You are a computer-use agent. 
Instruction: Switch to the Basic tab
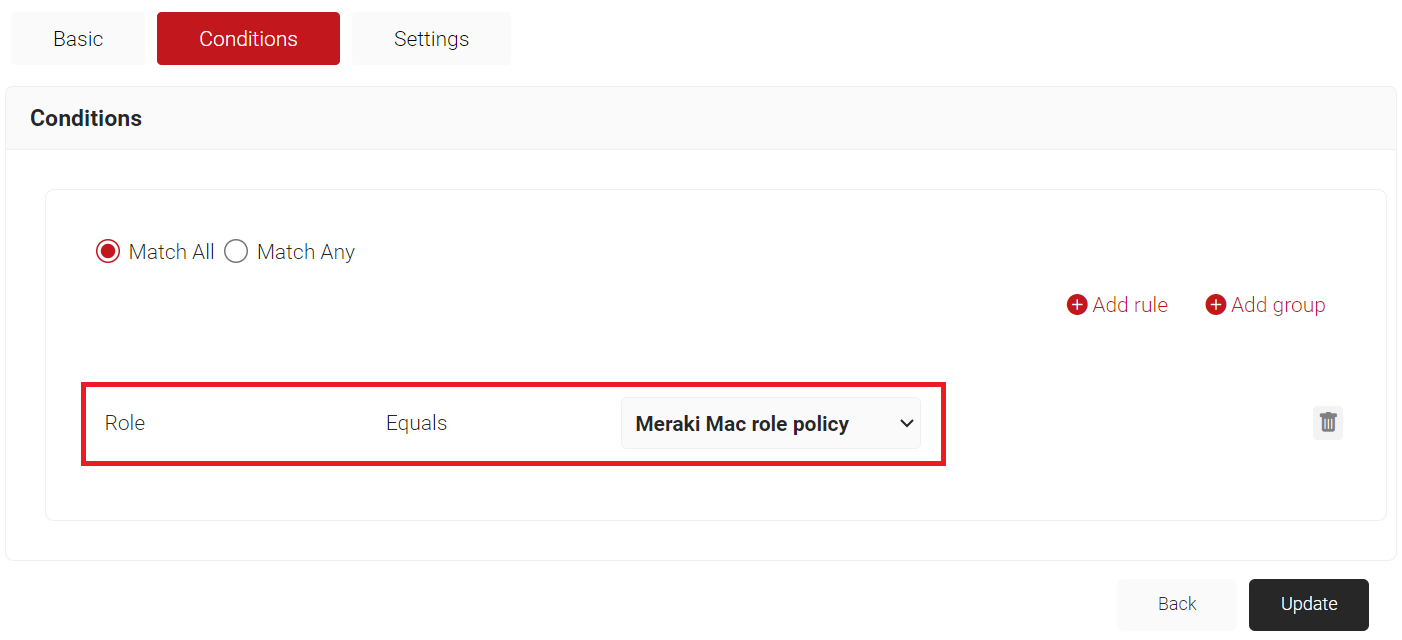click(x=78, y=39)
